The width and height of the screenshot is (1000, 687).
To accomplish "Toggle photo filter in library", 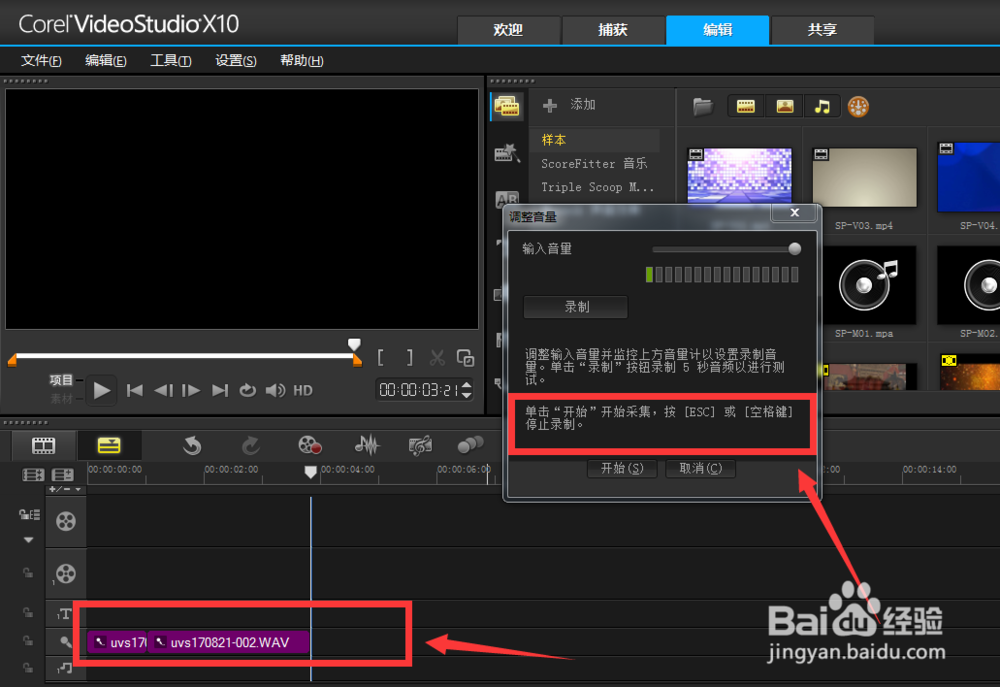I will [784, 107].
